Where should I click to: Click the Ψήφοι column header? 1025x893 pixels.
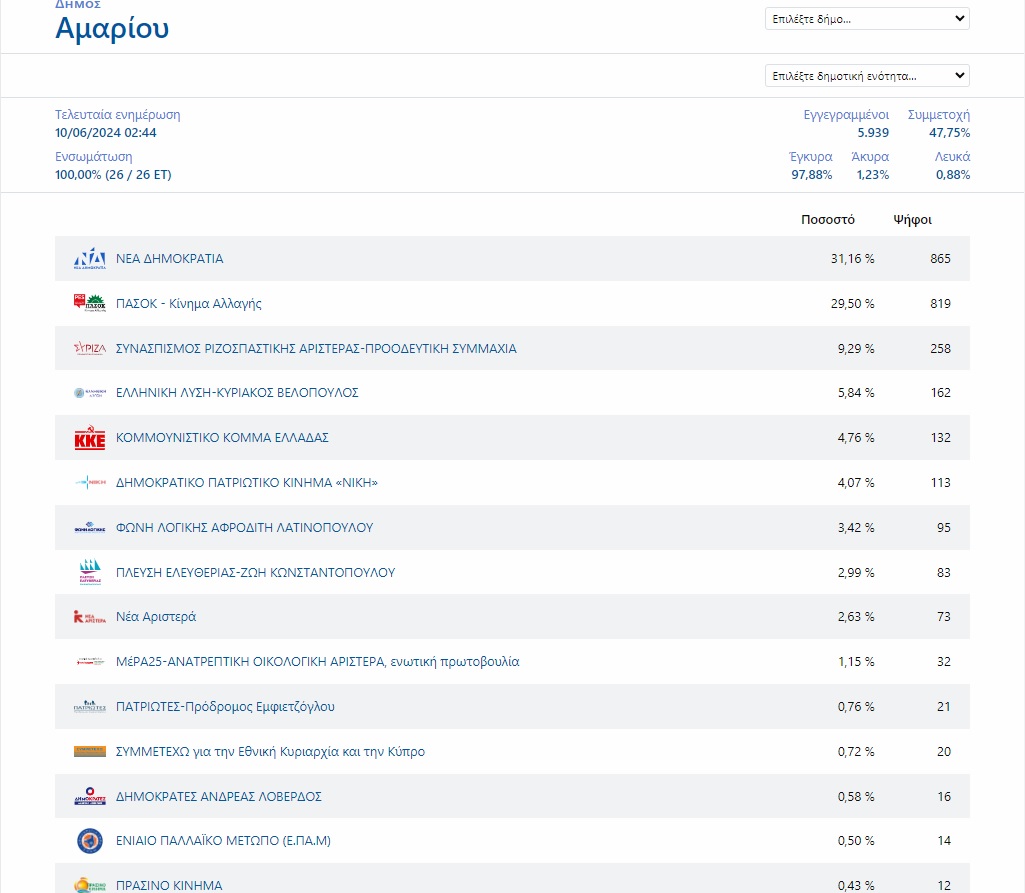coord(913,220)
